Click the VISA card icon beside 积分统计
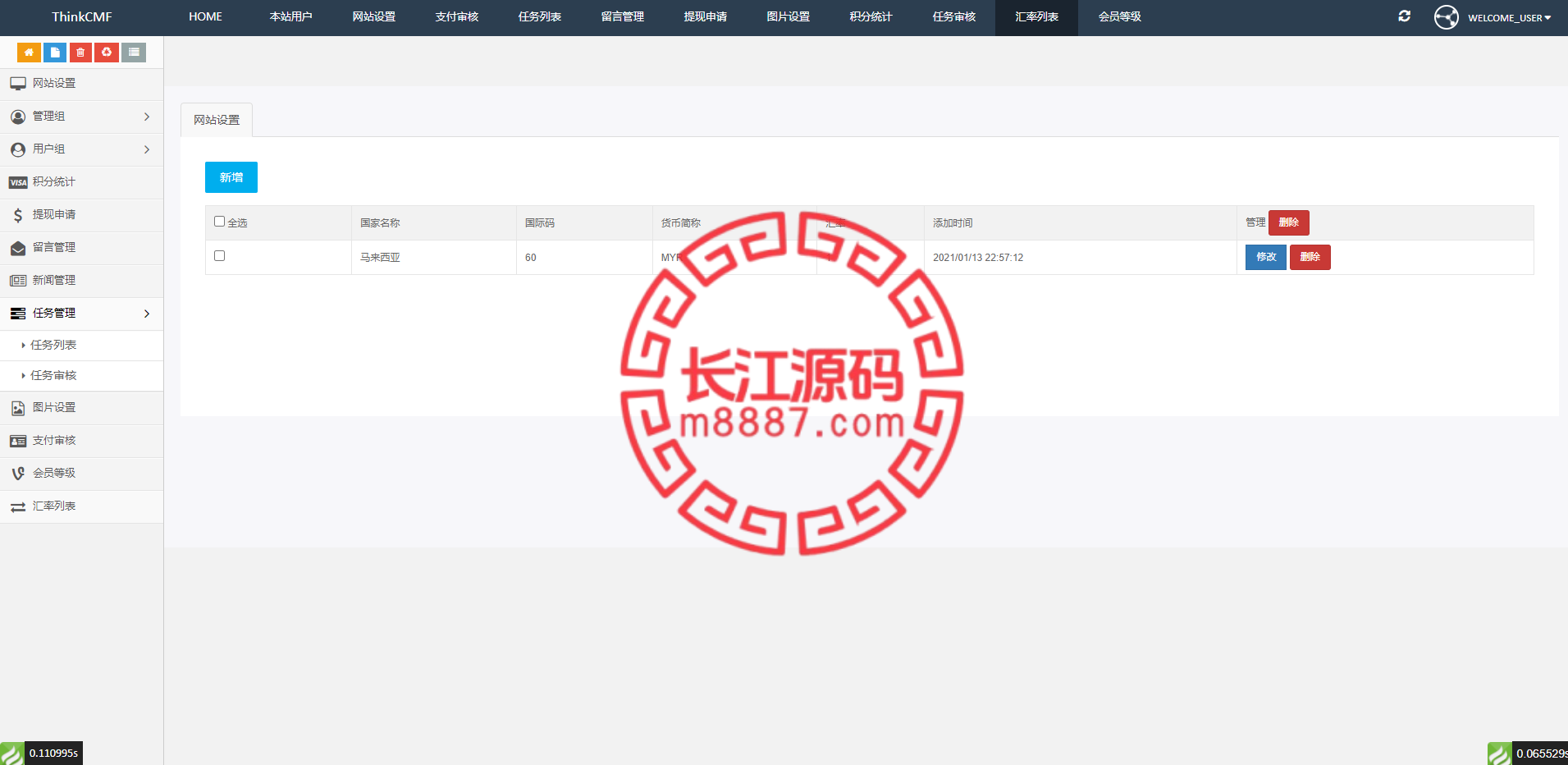1568x765 pixels. (18, 182)
